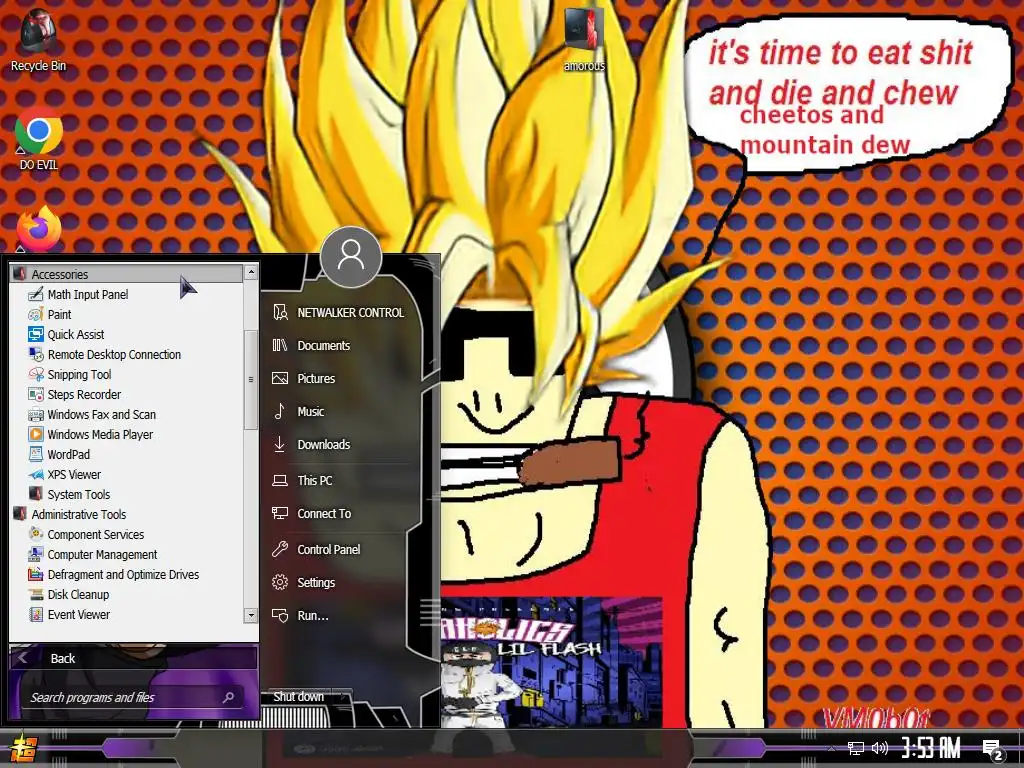This screenshot has width=1024, height=768.
Task: Click the Lil Flash album art thumbnail
Action: (x=552, y=662)
